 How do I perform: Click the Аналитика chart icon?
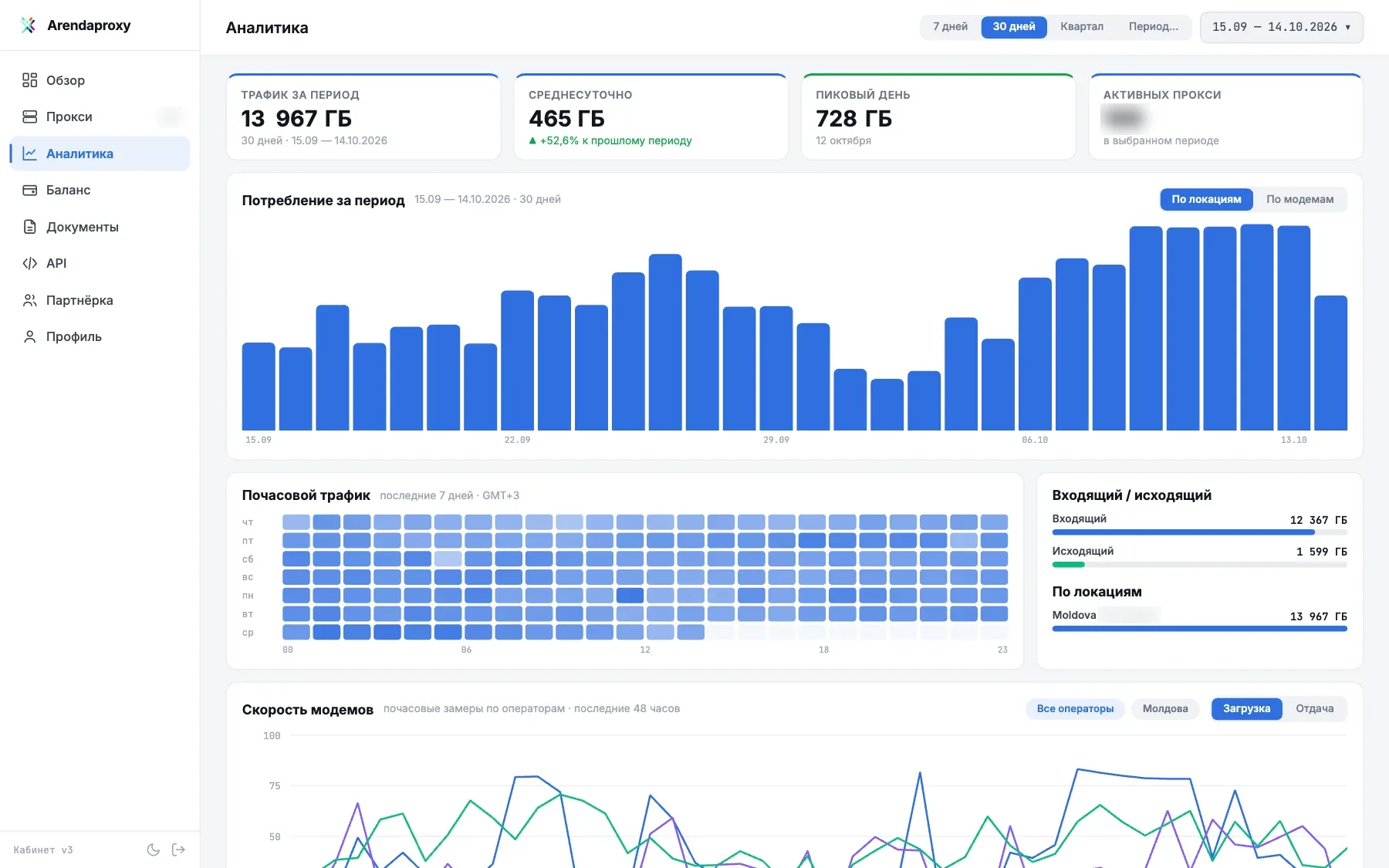coord(30,154)
